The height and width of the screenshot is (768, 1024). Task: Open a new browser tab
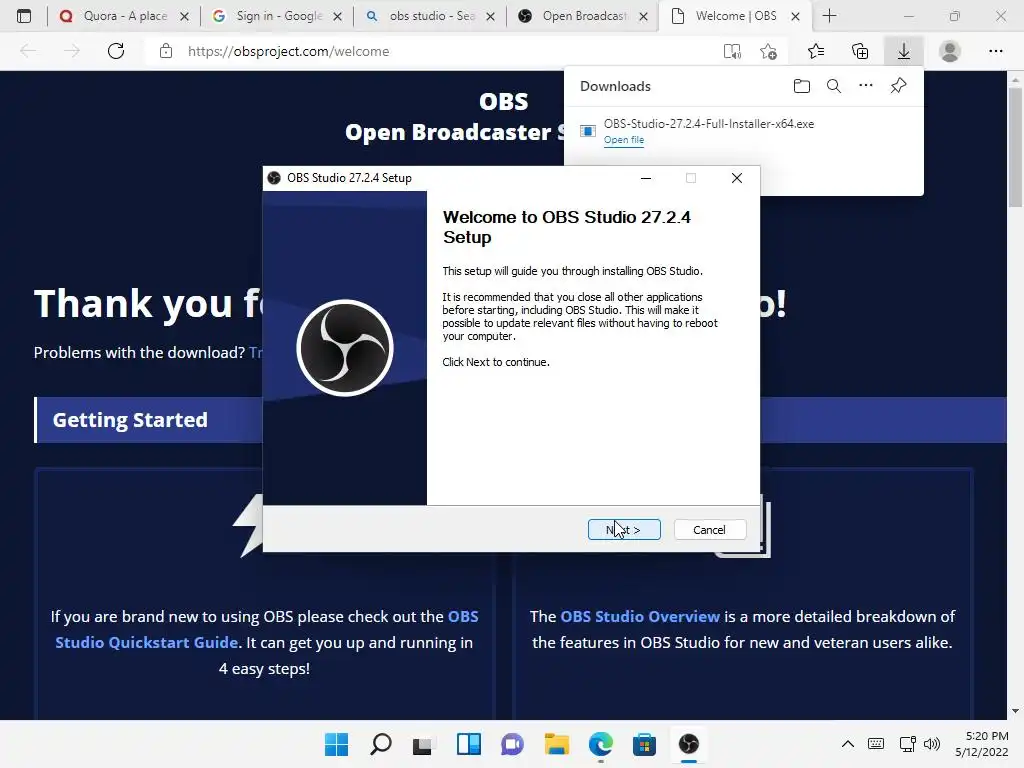[x=829, y=16]
